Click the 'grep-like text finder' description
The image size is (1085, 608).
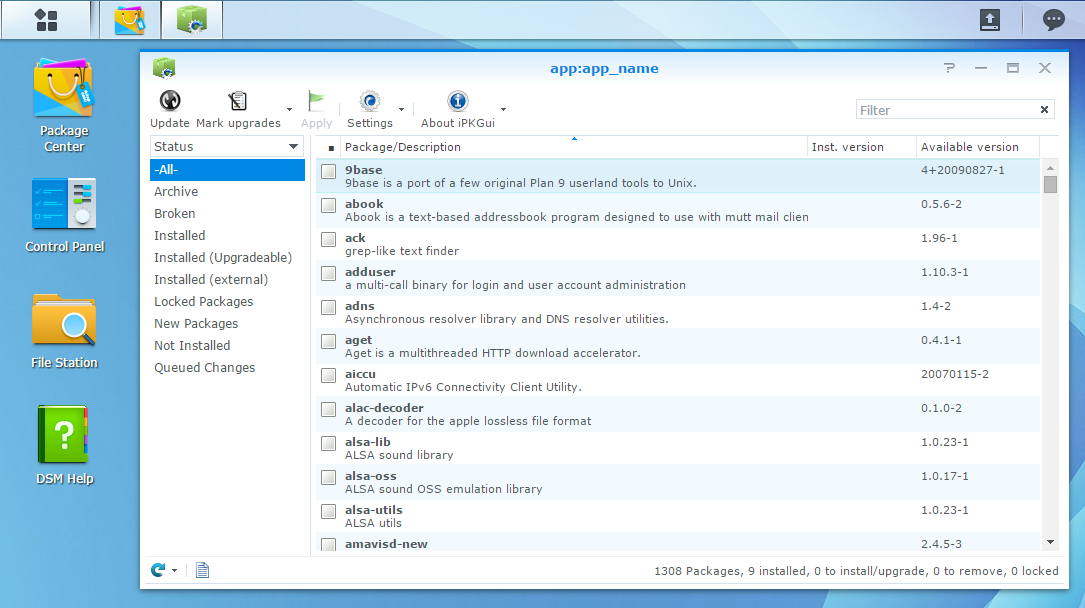[x=402, y=251]
